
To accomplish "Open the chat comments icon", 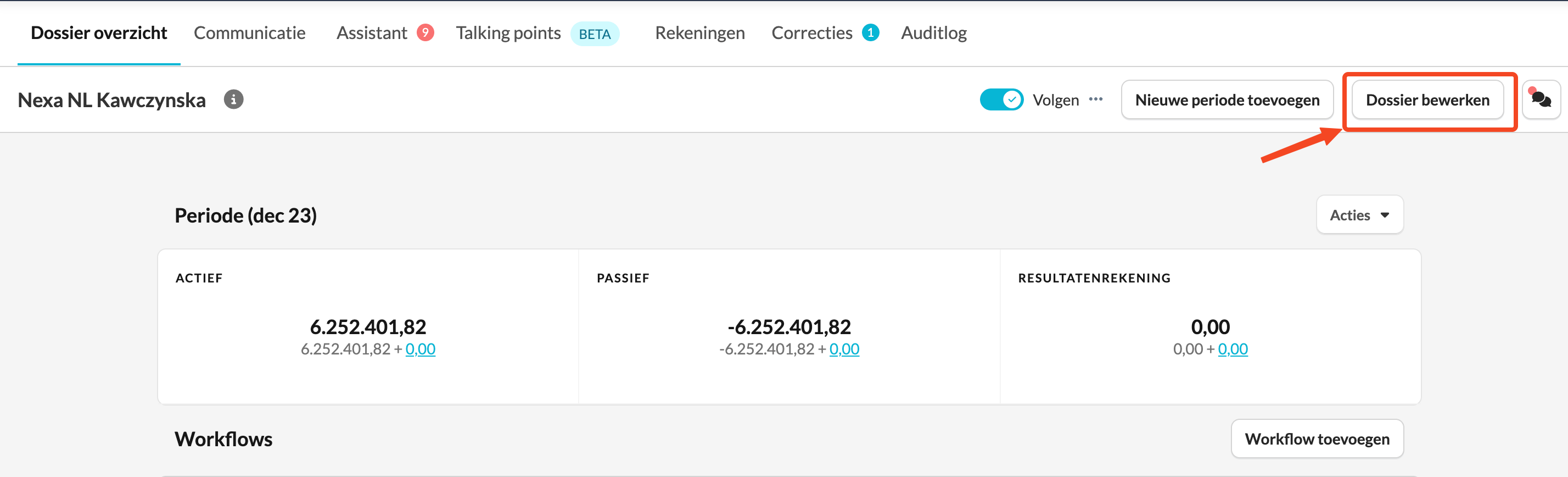I will pos(1541,99).
